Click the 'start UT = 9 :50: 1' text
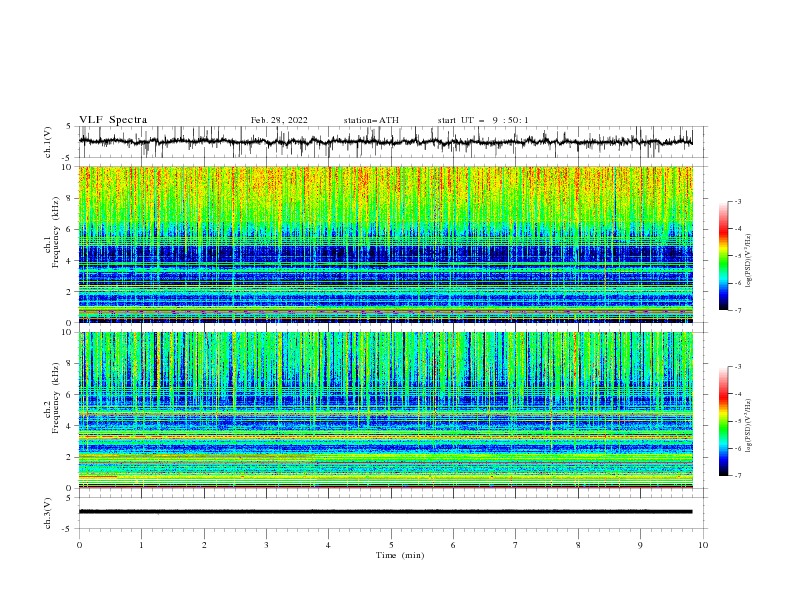 483,120
